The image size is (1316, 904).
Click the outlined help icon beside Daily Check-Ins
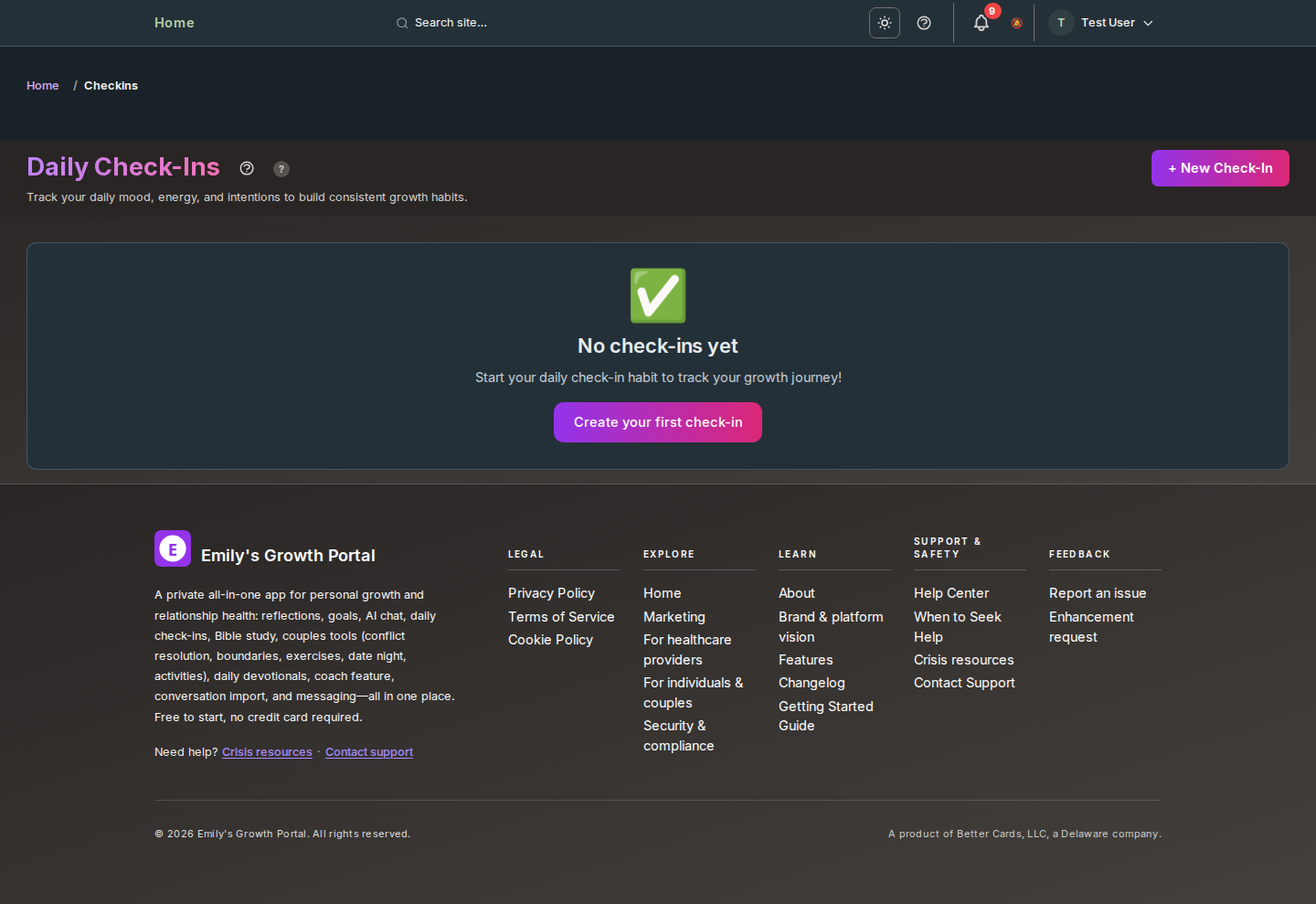click(247, 168)
